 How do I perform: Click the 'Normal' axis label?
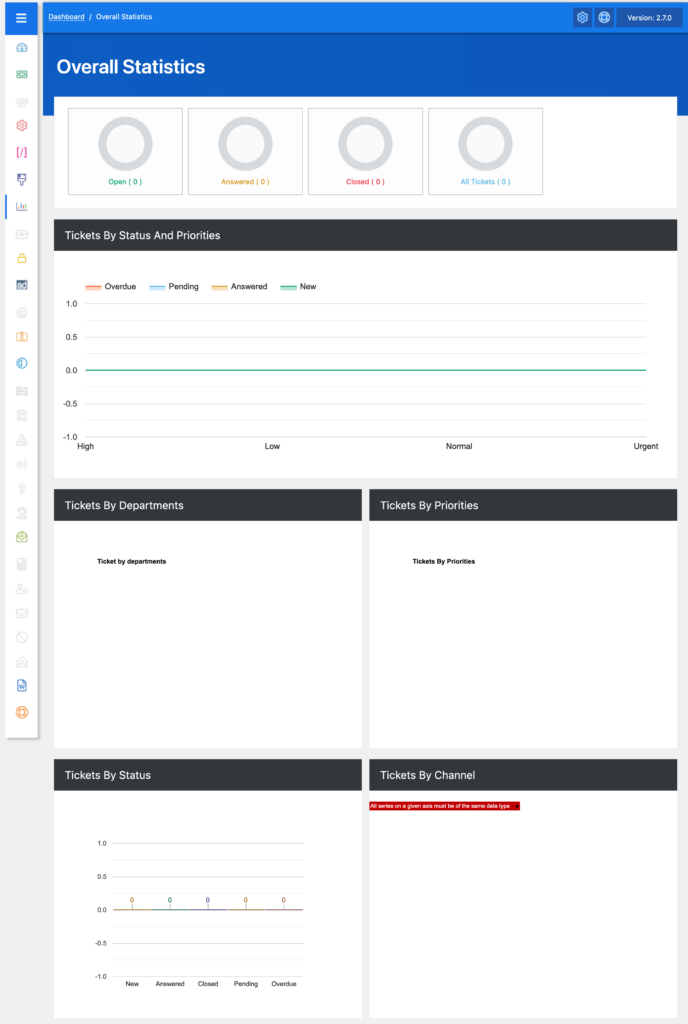(x=459, y=447)
